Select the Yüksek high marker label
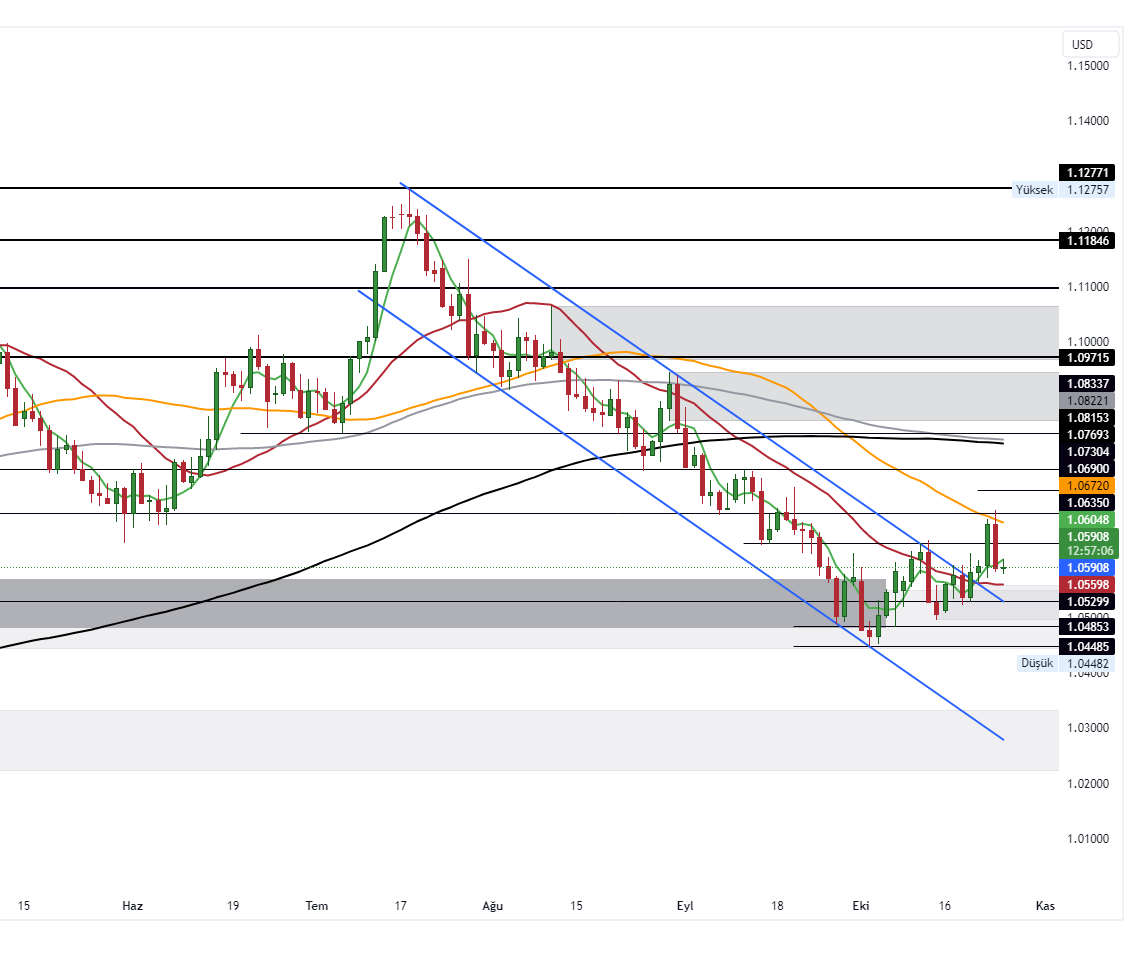 [1035, 189]
